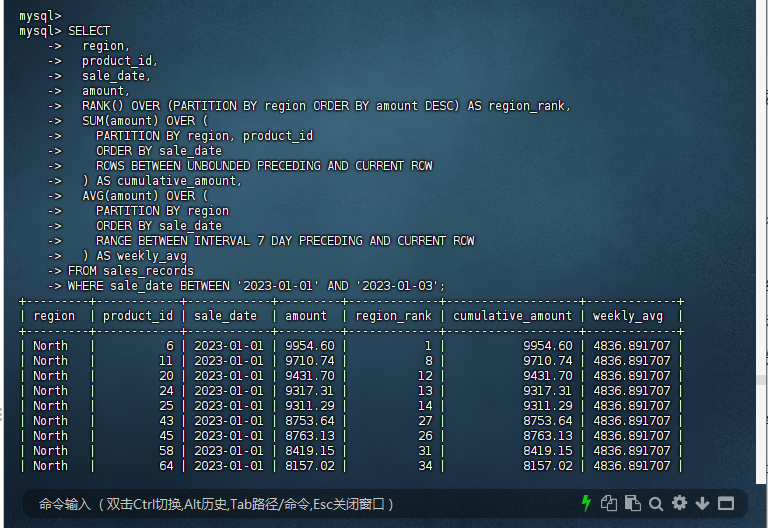The image size is (768, 528).
Task: Focus the 命令输入 command input field
Action: pos(304,504)
